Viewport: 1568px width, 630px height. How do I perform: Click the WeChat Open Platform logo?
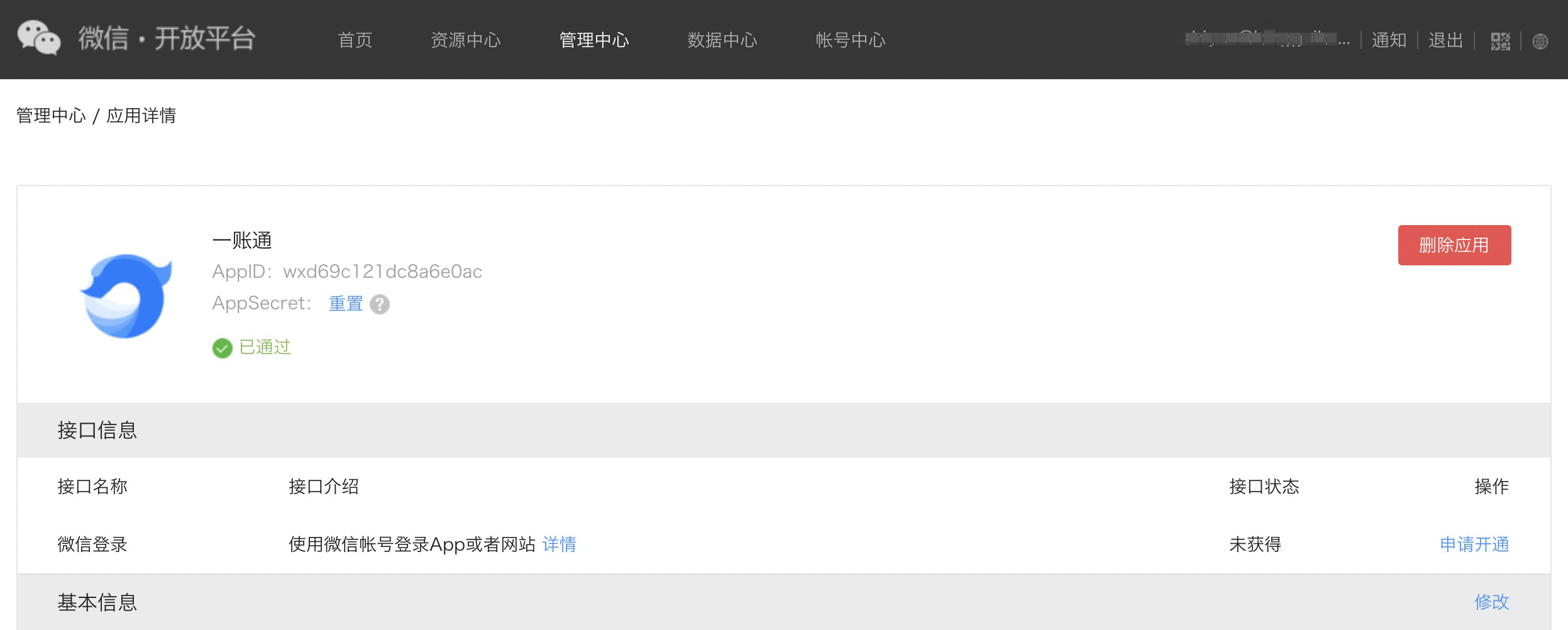(x=138, y=39)
